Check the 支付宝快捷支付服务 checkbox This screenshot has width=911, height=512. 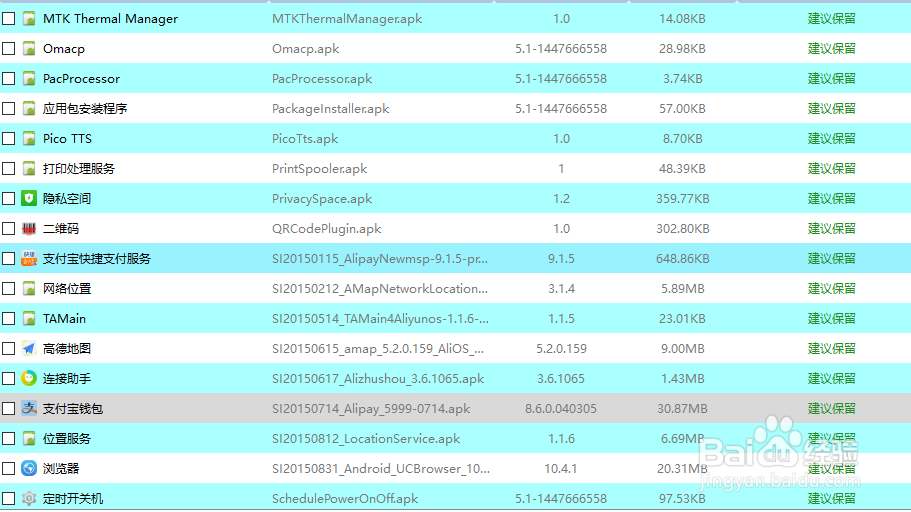(9, 259)
